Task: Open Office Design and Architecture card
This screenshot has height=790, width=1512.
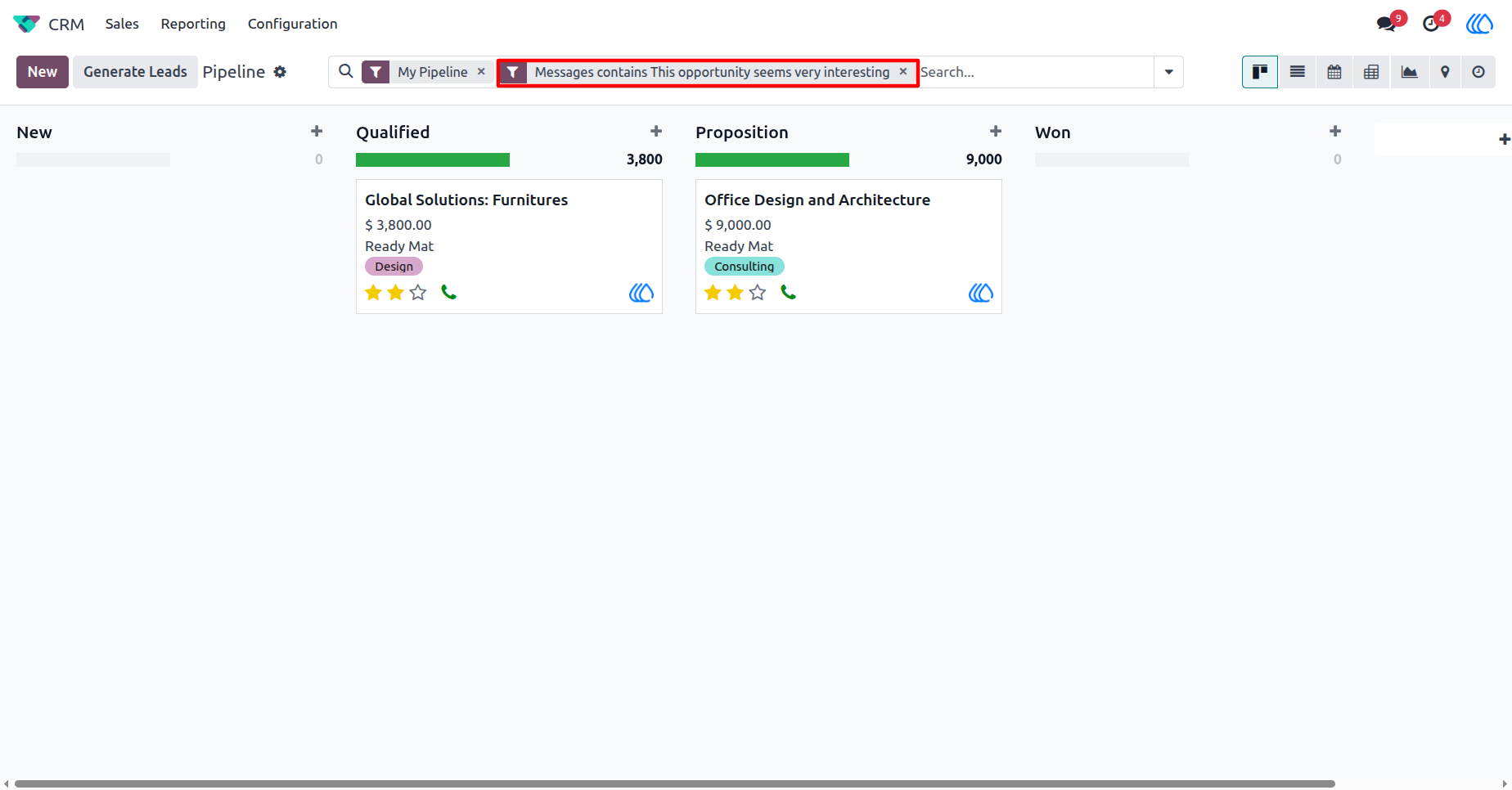Action: pyautogui.click(x=848, y=246)
